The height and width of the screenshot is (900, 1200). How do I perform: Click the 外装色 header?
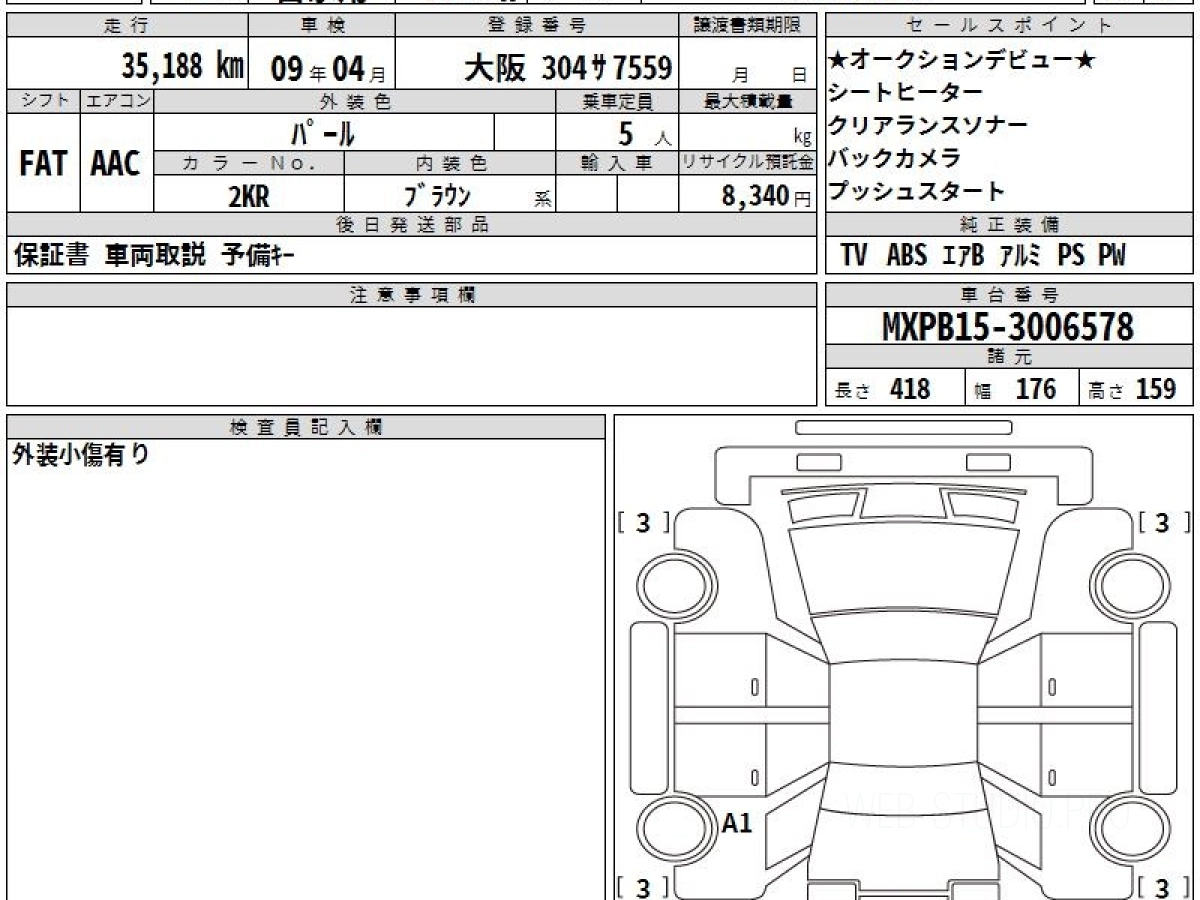(x=355, y=101)
